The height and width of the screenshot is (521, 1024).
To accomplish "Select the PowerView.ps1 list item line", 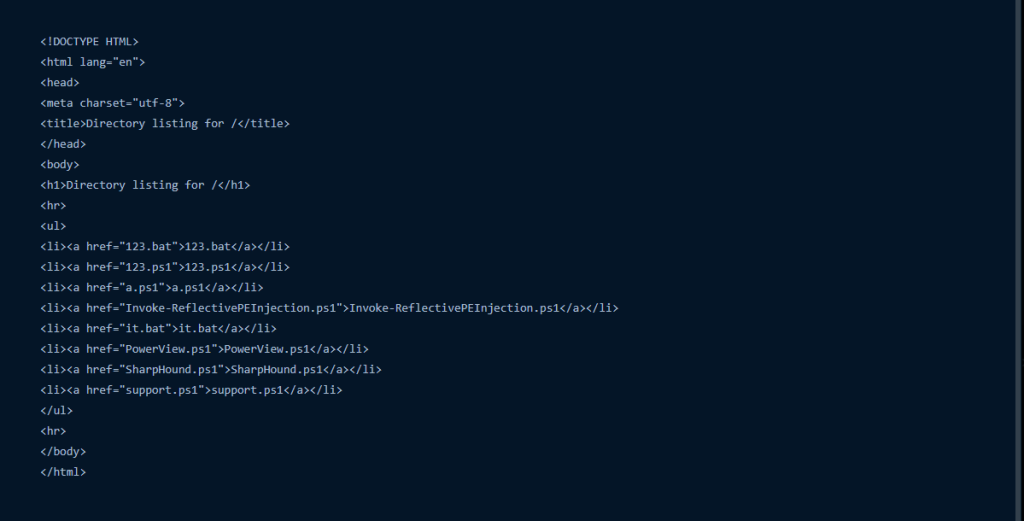I will [204, 349].
